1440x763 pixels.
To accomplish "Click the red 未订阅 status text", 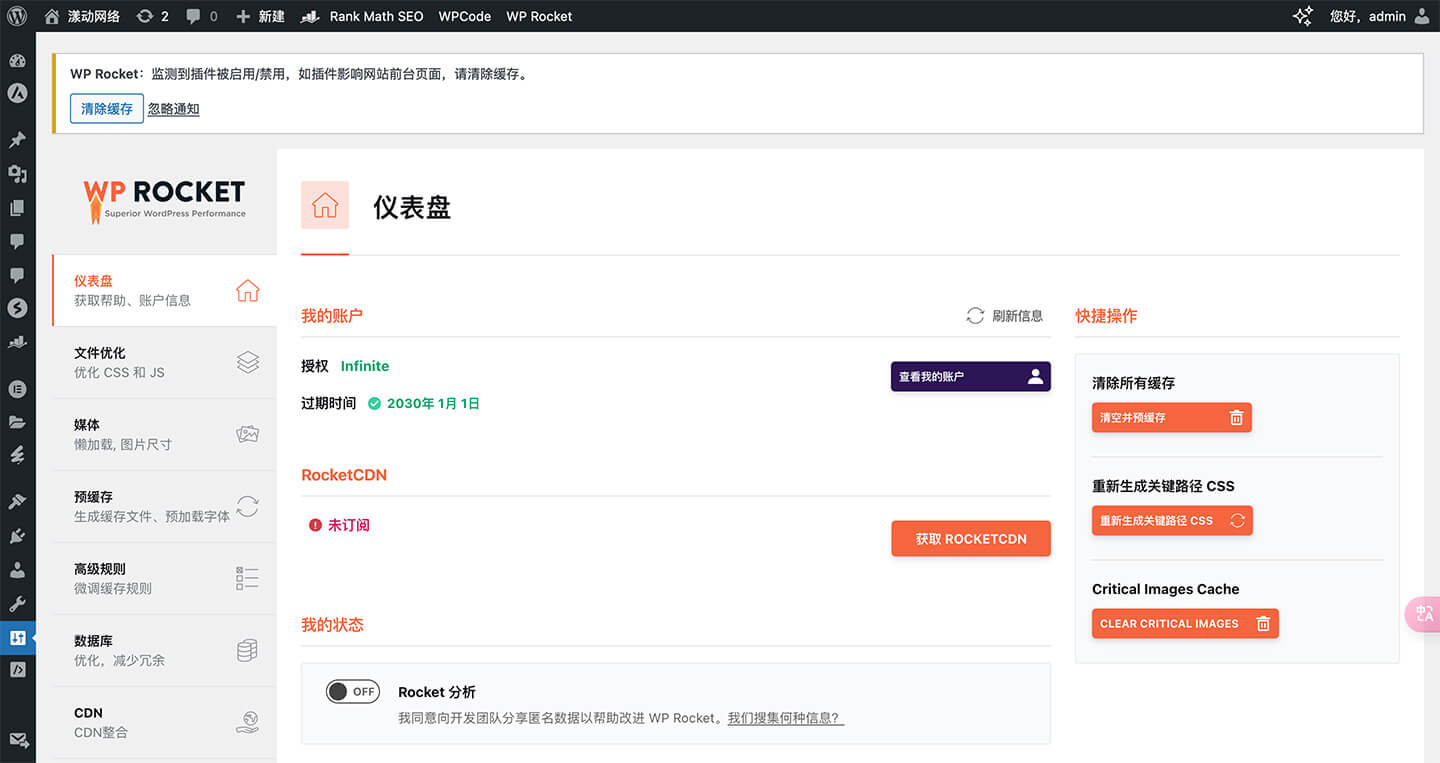I will coord(349,525).
